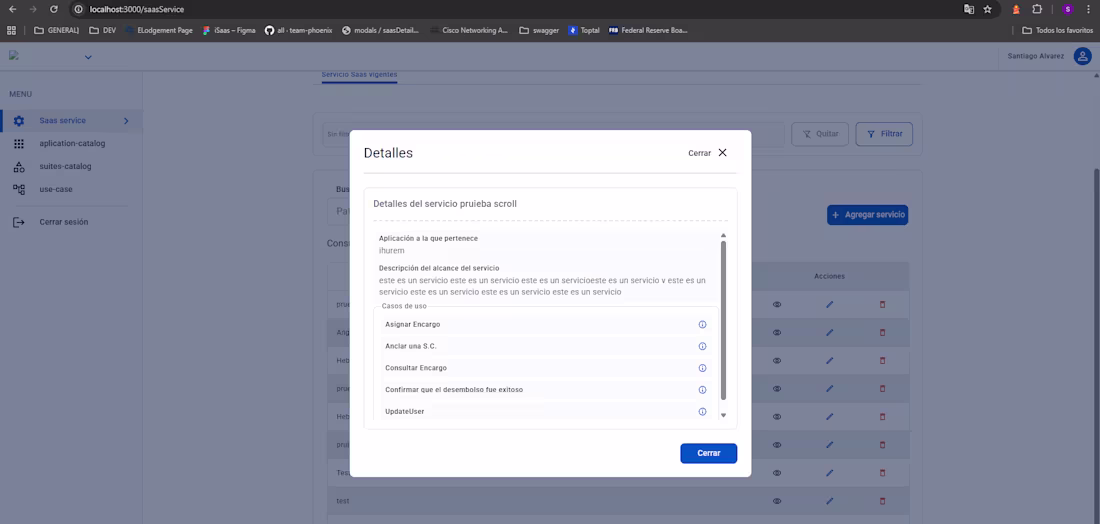This screenshot has width=1100, height=524.
Task: Click the Filtrar button
Action: click(884, 134)
